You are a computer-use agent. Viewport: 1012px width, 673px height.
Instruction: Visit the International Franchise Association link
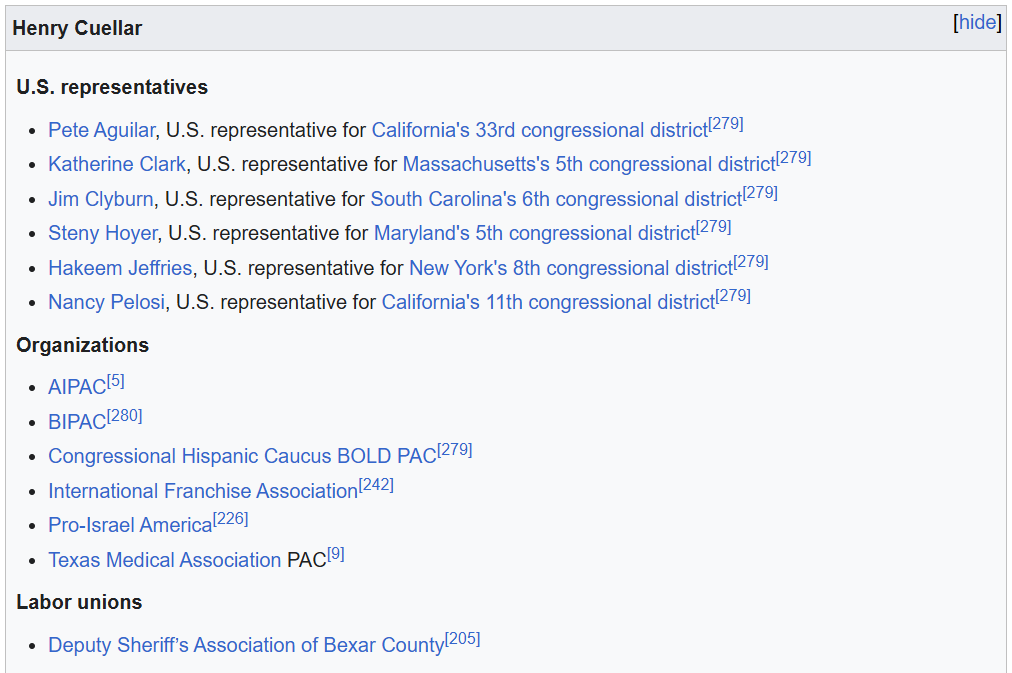point(203,491)
